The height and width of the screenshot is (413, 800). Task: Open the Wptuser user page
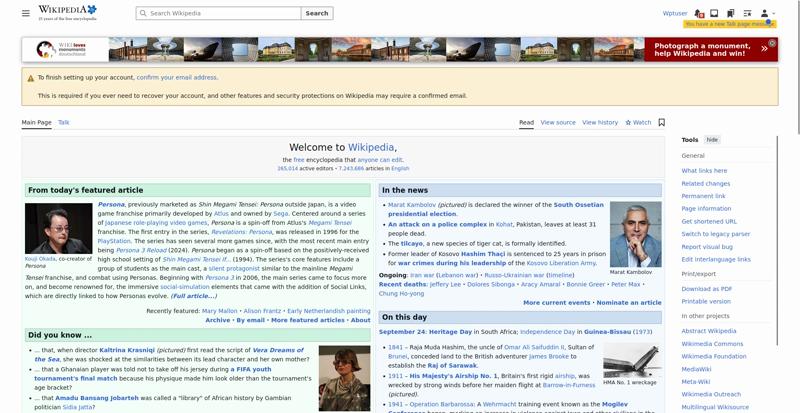674,13
